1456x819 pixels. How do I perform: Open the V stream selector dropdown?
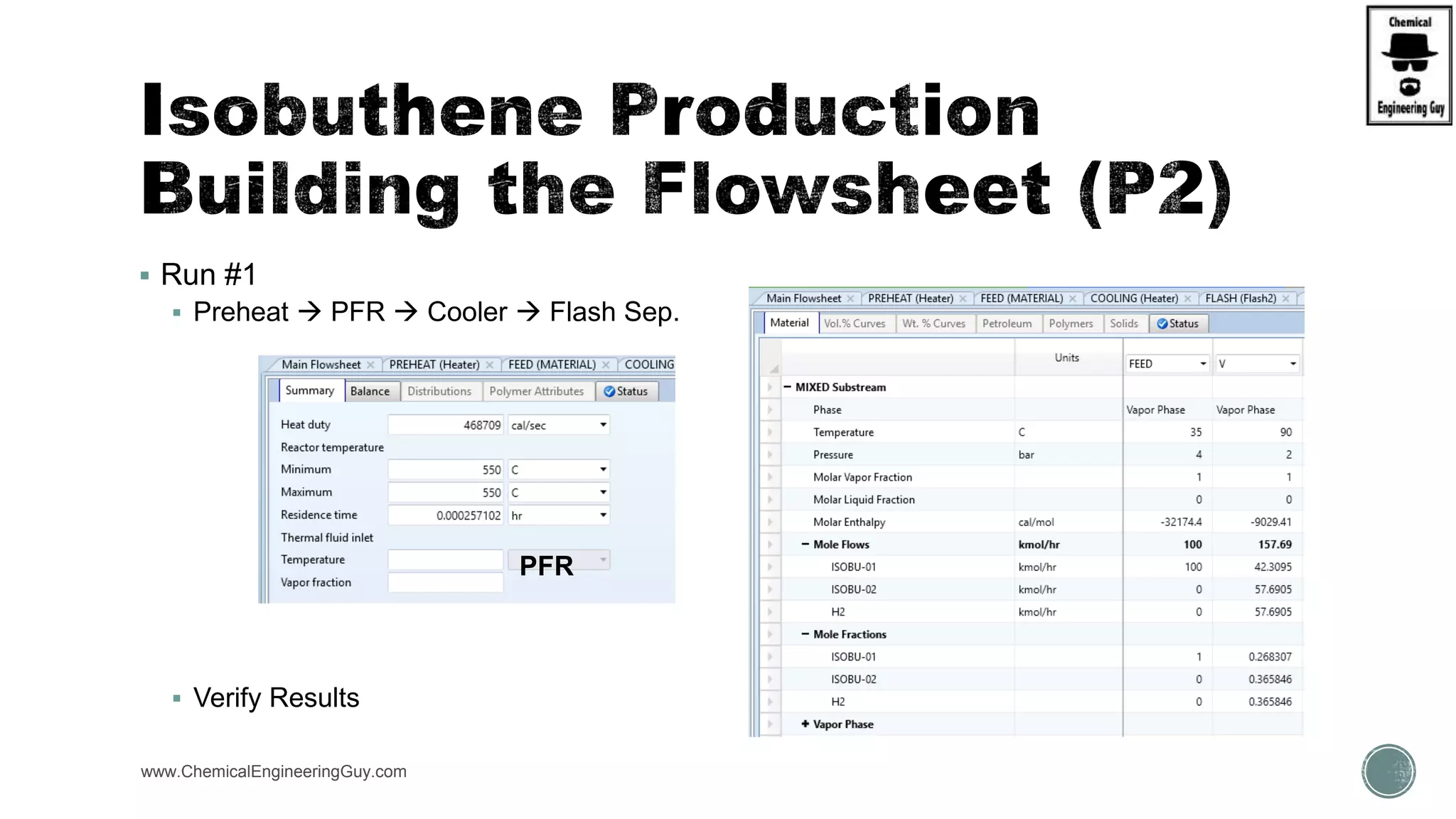click(1292, 364)
